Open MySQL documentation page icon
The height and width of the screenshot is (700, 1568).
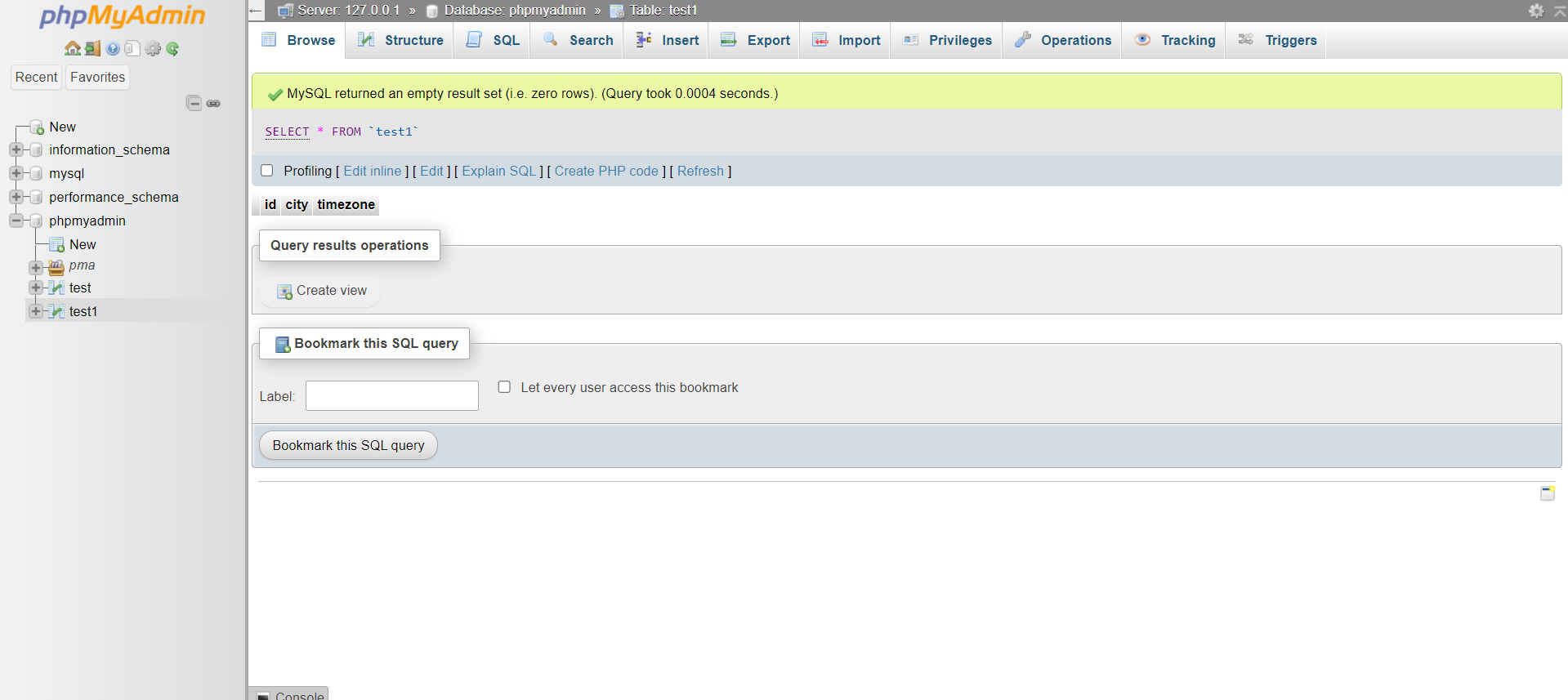[132, 49]
